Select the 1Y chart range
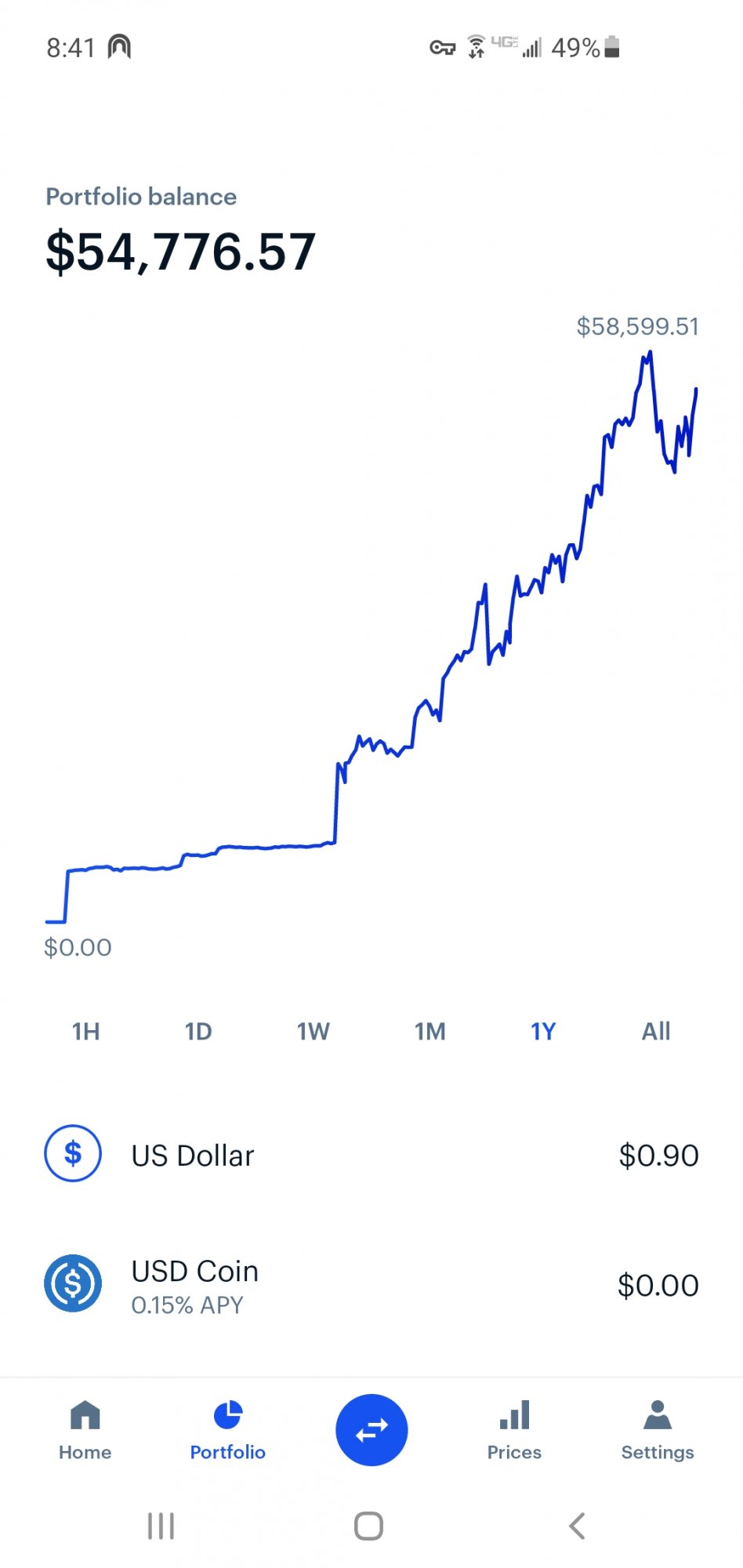Viewport: 743px width, 1568px height. 543,1031
